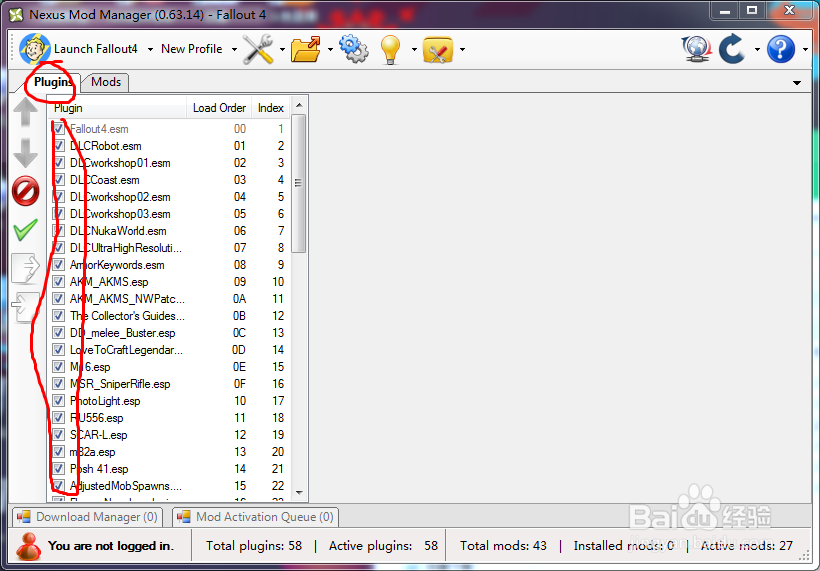820x571 pixels.
Task: Uncheck the PhotoLight.esp checkbox
Action: 59,401
